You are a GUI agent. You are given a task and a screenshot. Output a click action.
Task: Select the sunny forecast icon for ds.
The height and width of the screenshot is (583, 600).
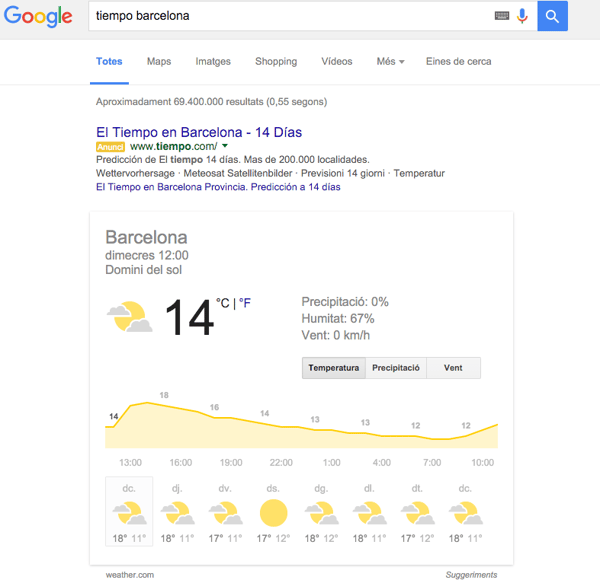pos(273,514)
